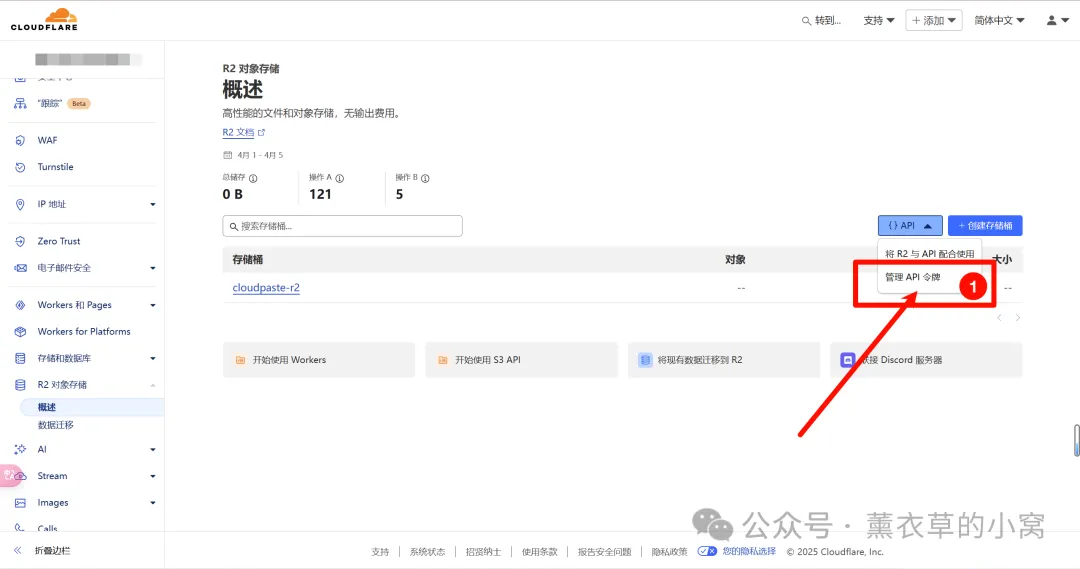Open the 报告安全问题 footer link
The height and width of the screenshot is (569, 1080).
(x=604, y=552)
